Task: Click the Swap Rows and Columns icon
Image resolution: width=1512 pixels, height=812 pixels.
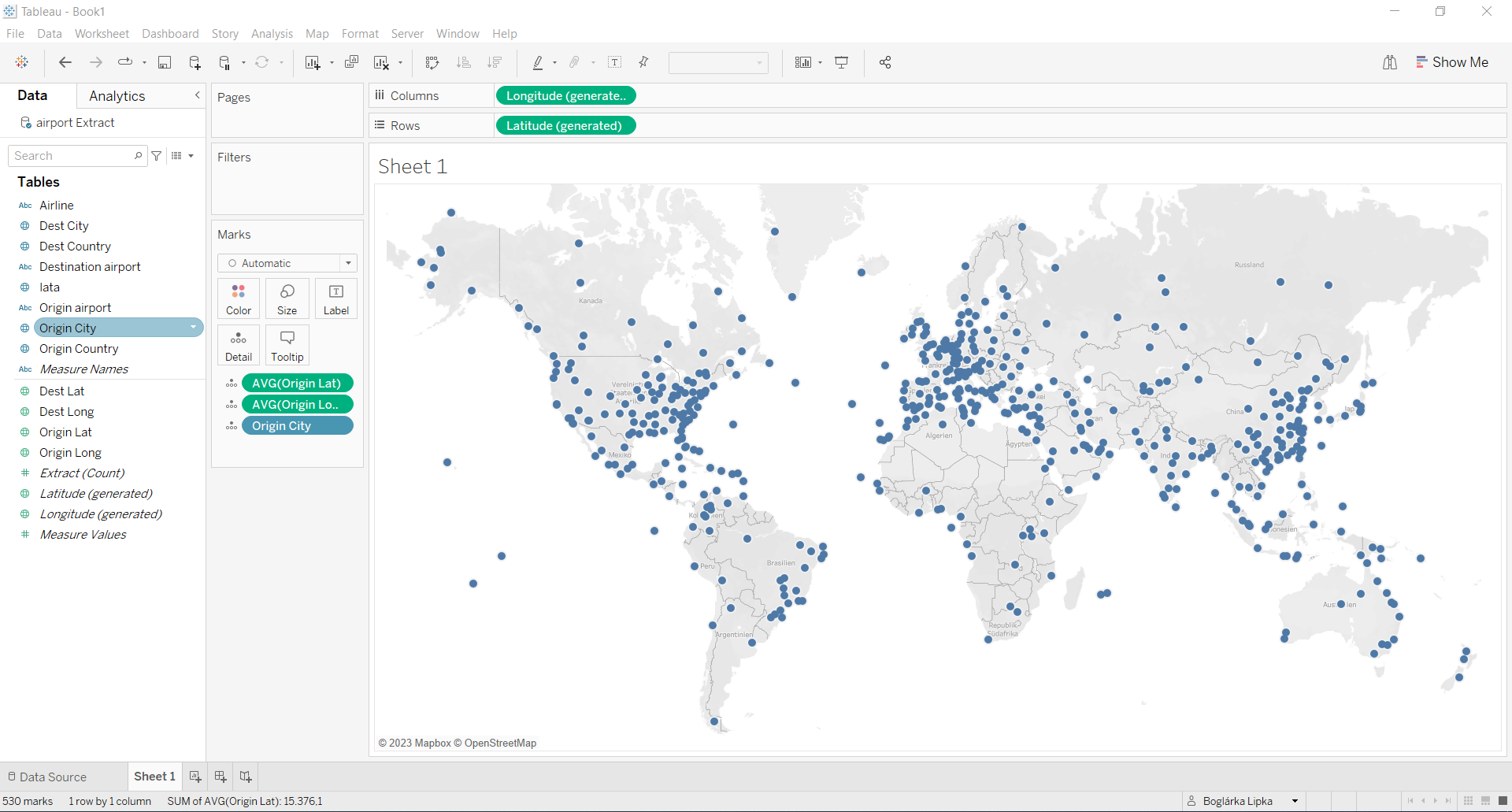Action: coord(432,63)
